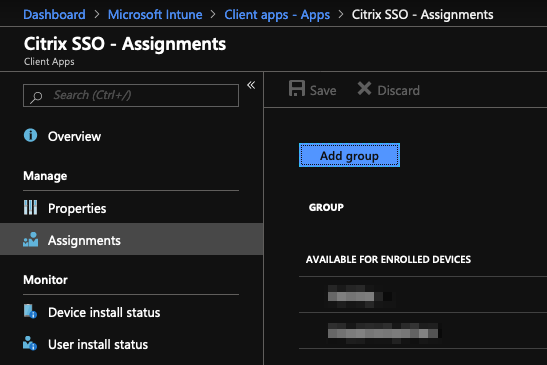547x365 pixels.
Task: Focus the Search (Ctrl+/) field
Action: tap(131, 95)
